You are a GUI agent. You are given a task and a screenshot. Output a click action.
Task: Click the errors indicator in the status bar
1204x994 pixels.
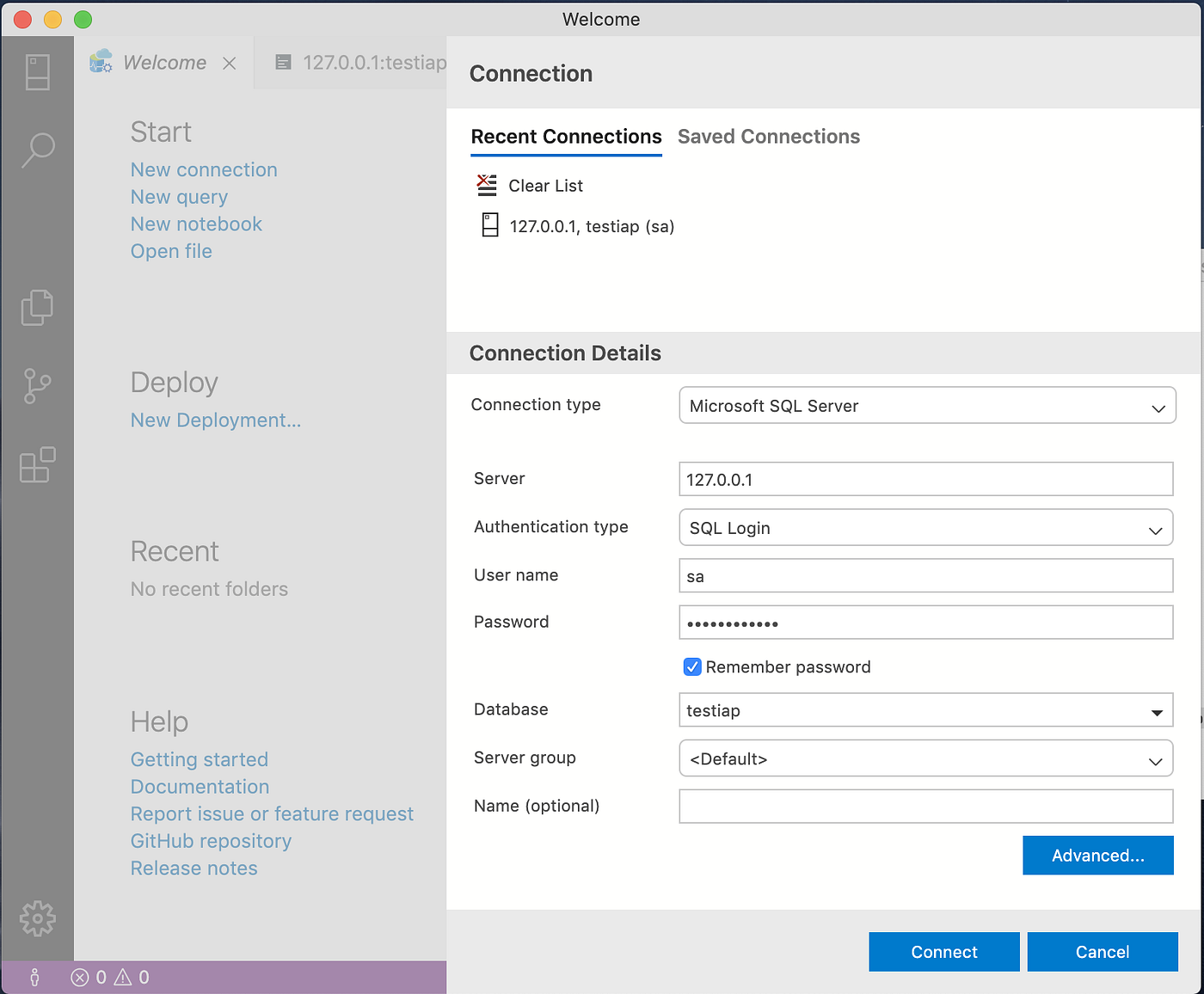click(89, 977)
